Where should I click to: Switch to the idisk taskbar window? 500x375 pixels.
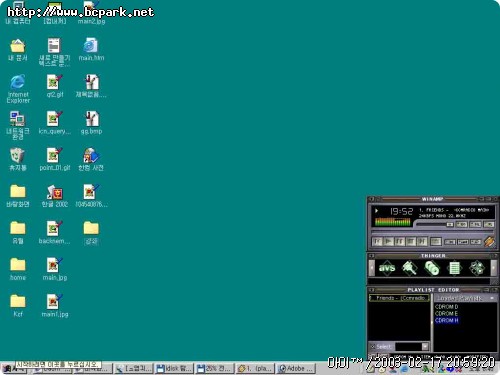point(174,369)
